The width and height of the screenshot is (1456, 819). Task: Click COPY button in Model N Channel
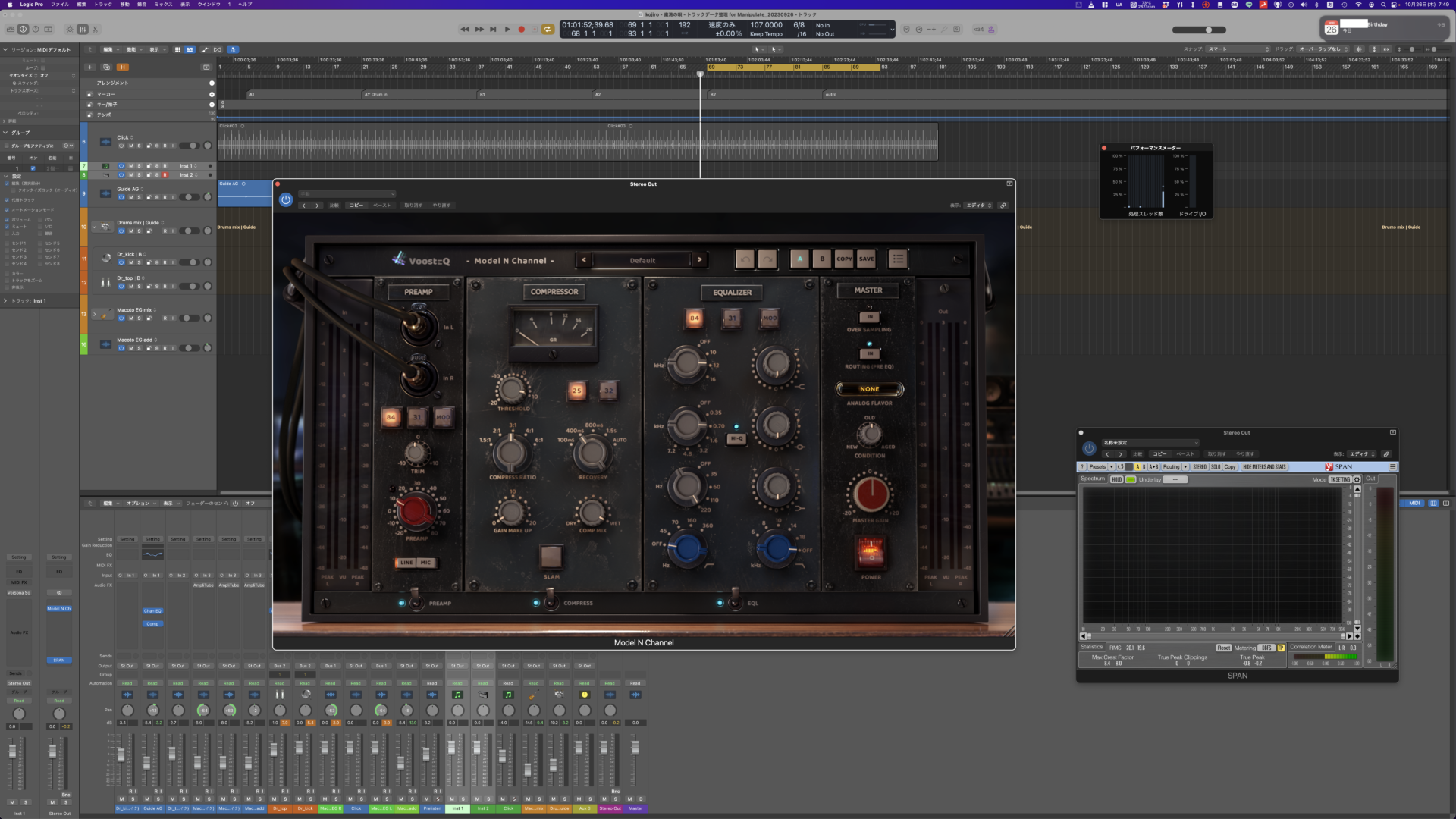(844, 259)
